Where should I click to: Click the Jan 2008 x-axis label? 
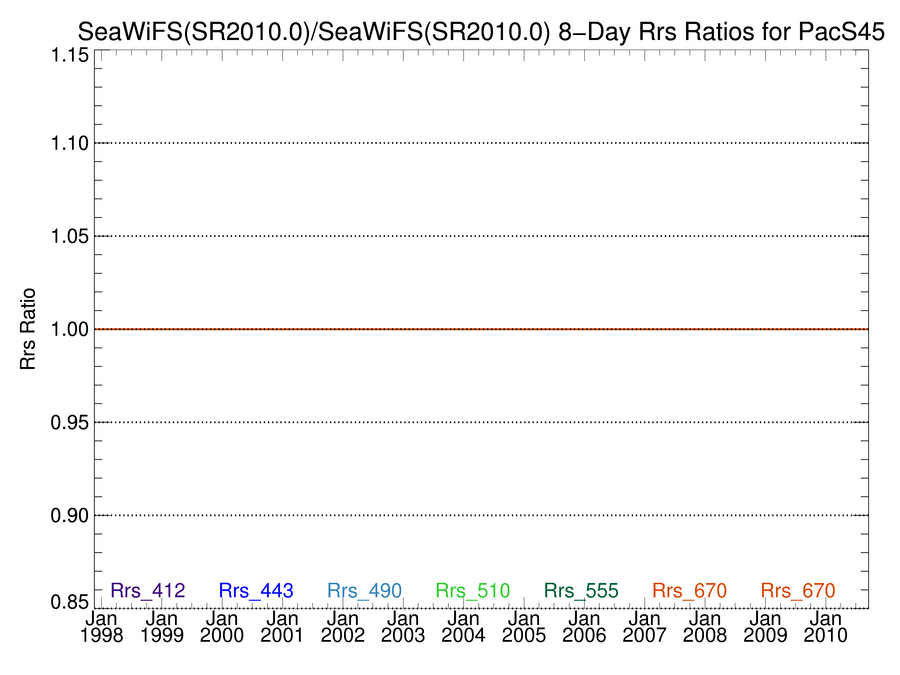[705, 627]
